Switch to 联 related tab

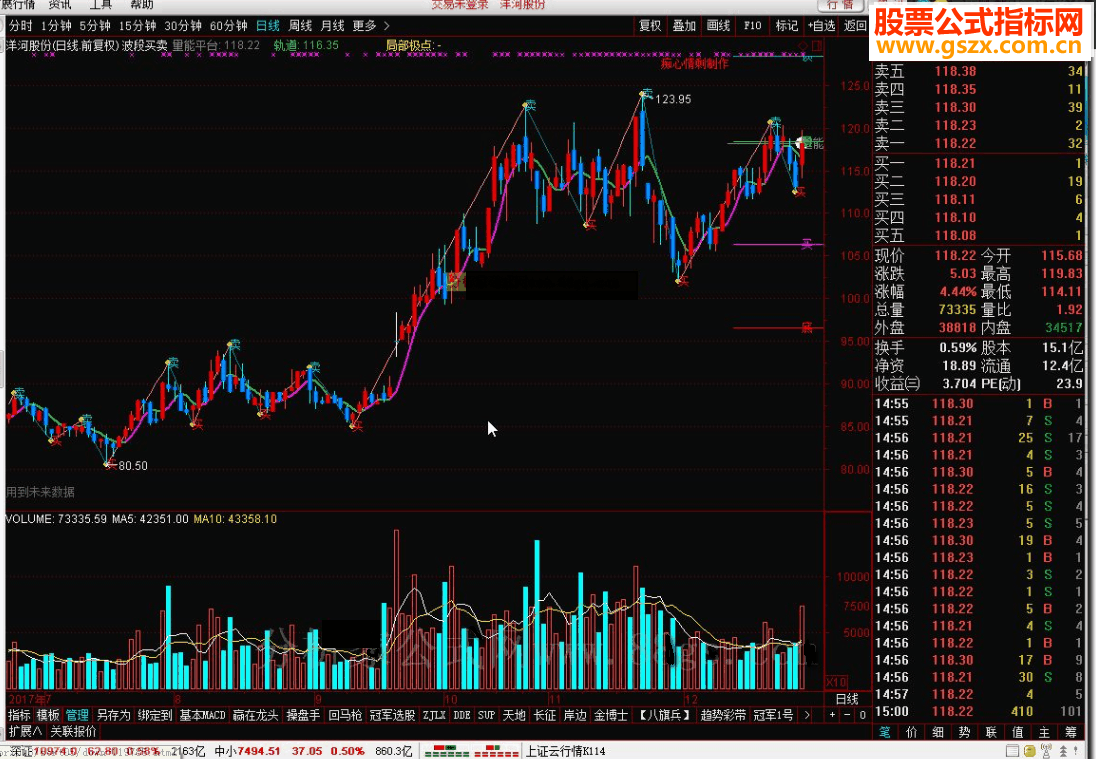(x=991, y=732)
